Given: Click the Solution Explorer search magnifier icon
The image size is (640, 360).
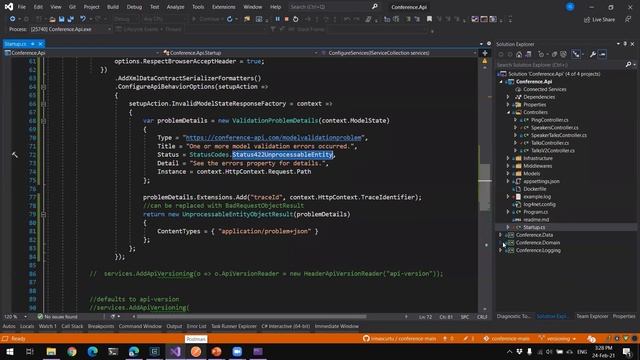Looking at the screenshot, I should pos(629,64).
